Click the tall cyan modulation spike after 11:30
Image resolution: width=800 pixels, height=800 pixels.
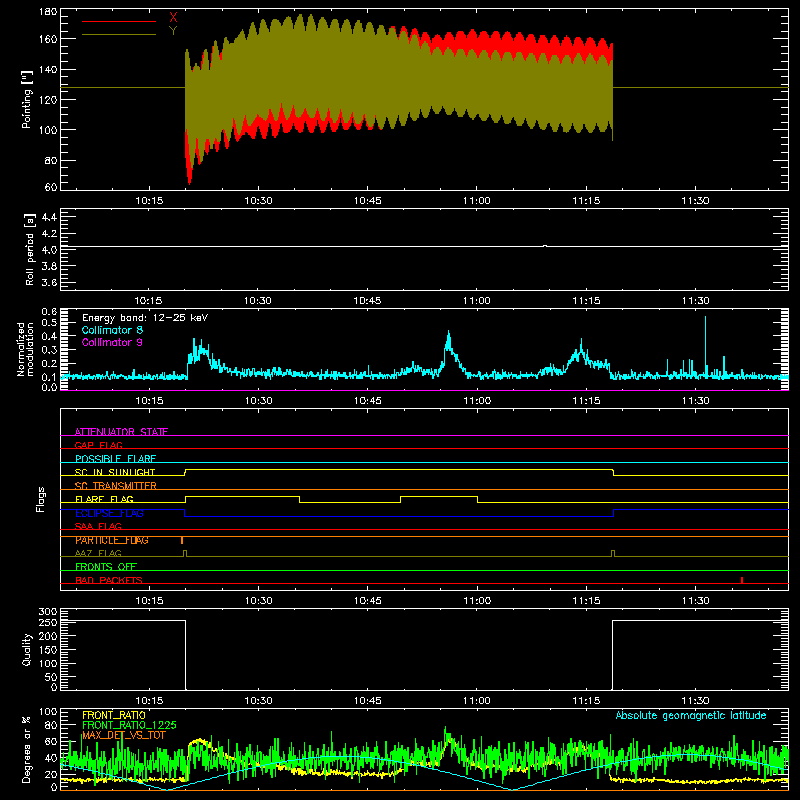point(706,345)
